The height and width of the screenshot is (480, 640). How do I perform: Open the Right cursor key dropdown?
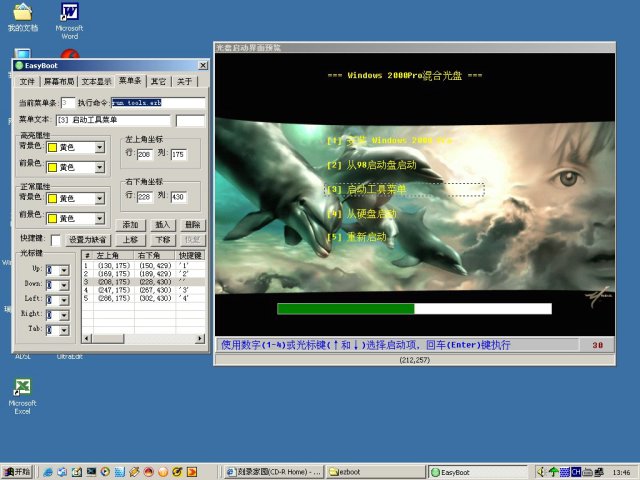point(64,315)
